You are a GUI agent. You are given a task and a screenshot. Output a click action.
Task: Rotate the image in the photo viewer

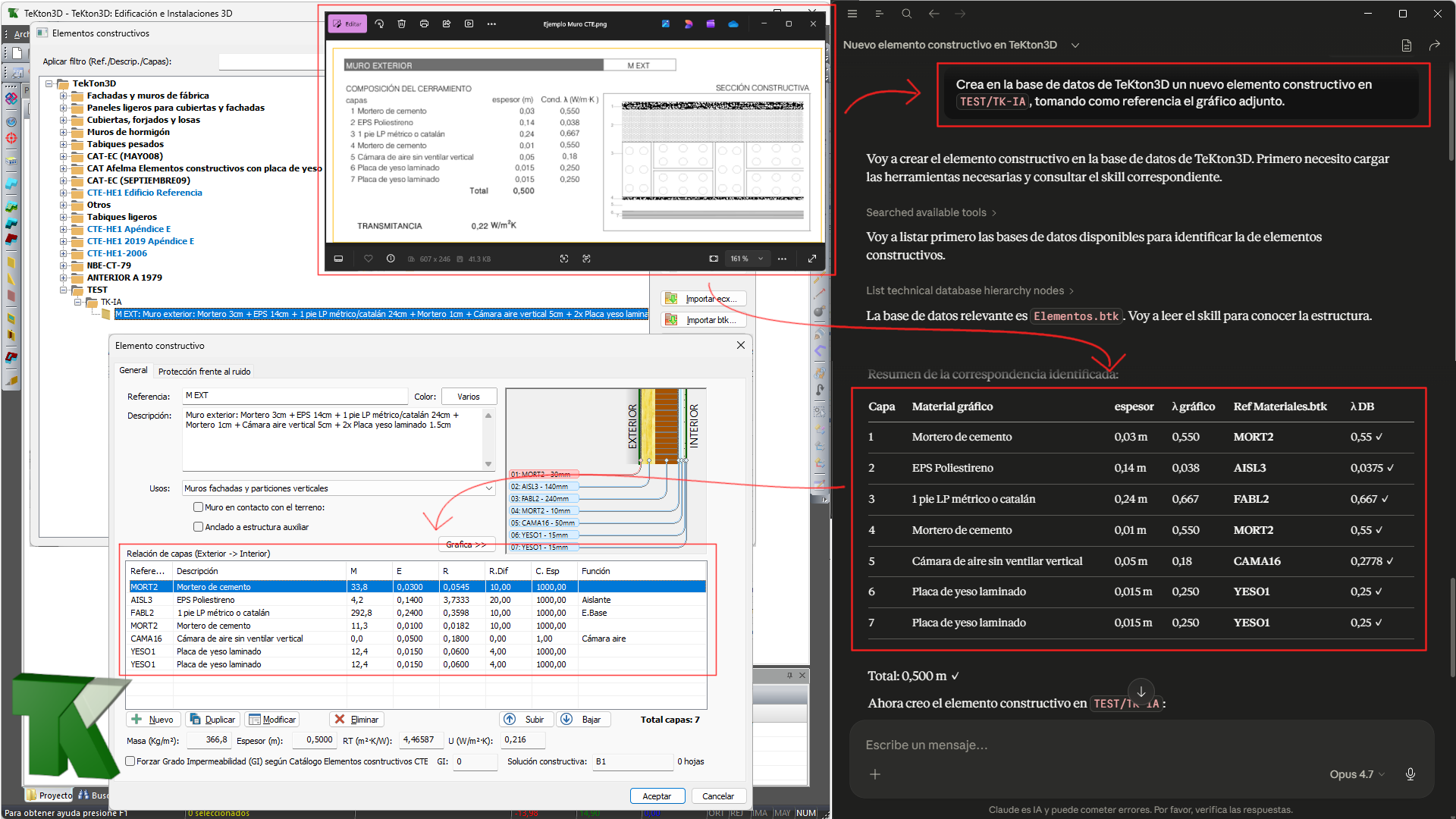(379, 24)
